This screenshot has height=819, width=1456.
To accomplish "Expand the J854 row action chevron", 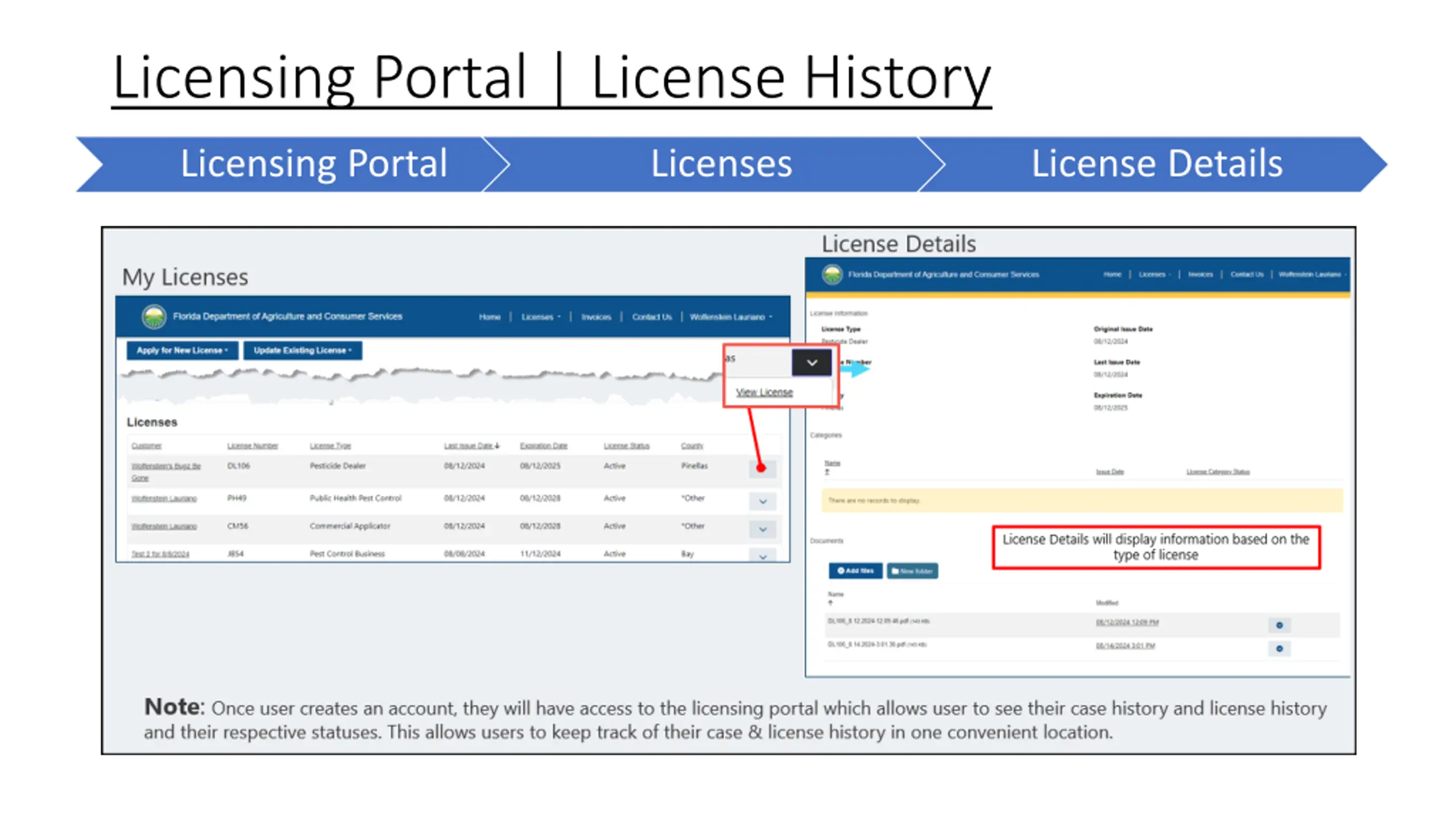I will (762, 556).
